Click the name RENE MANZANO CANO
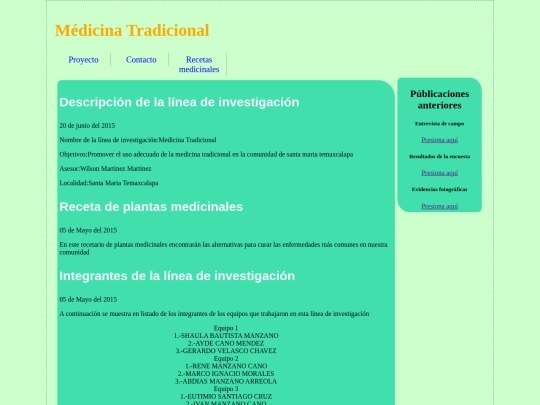This screenshot has height=405, width=540. click(226, 366)
